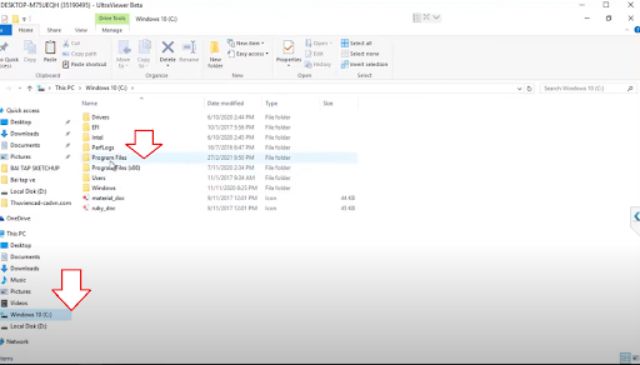This screenshot has width=640, height=365.
Task: Click the Edit button in the Open group
Action: [x=314, y=54]
